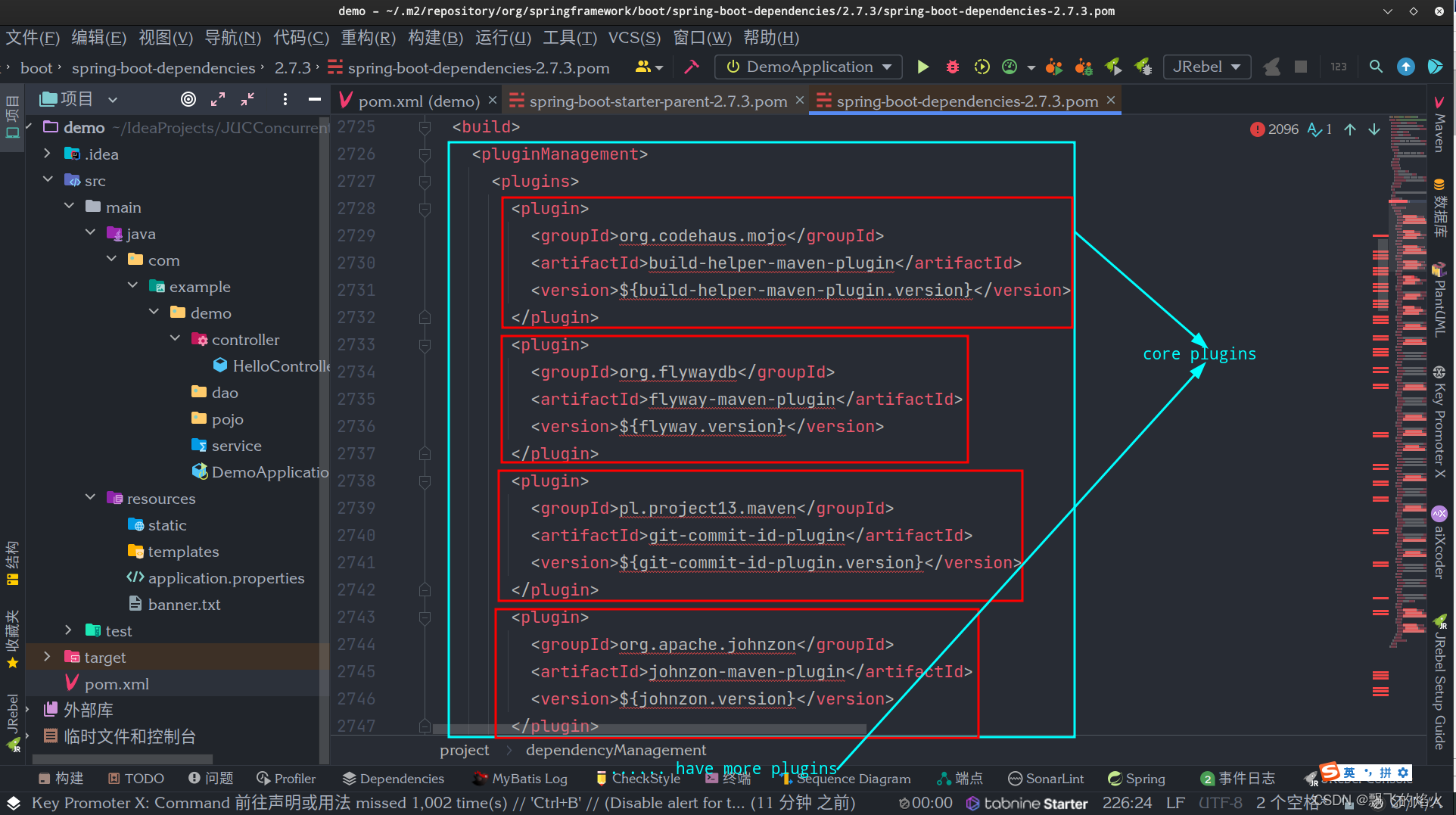
Task: Click the project panel horizontal scrollbar
Action: [123, 758]
